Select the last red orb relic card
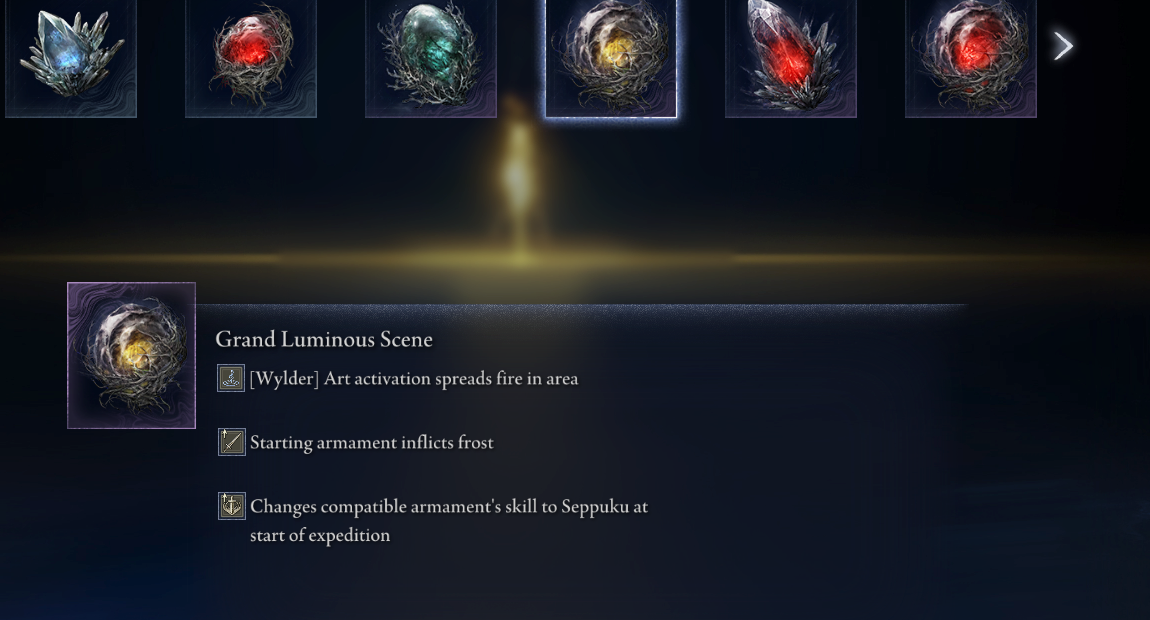Screen dimensions: 1150x620 [971, 59]
